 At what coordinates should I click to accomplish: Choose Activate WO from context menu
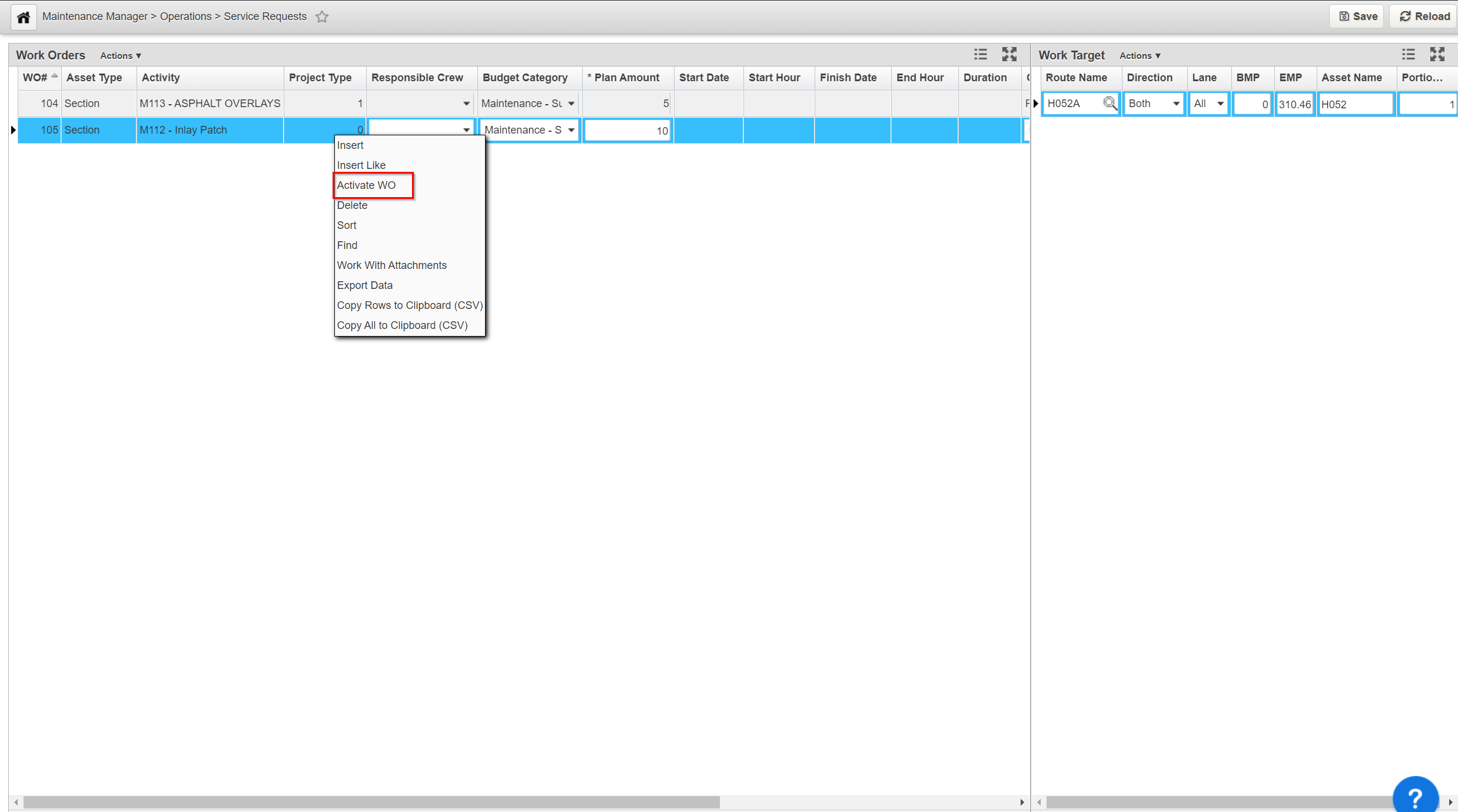(x=366, y=185)
